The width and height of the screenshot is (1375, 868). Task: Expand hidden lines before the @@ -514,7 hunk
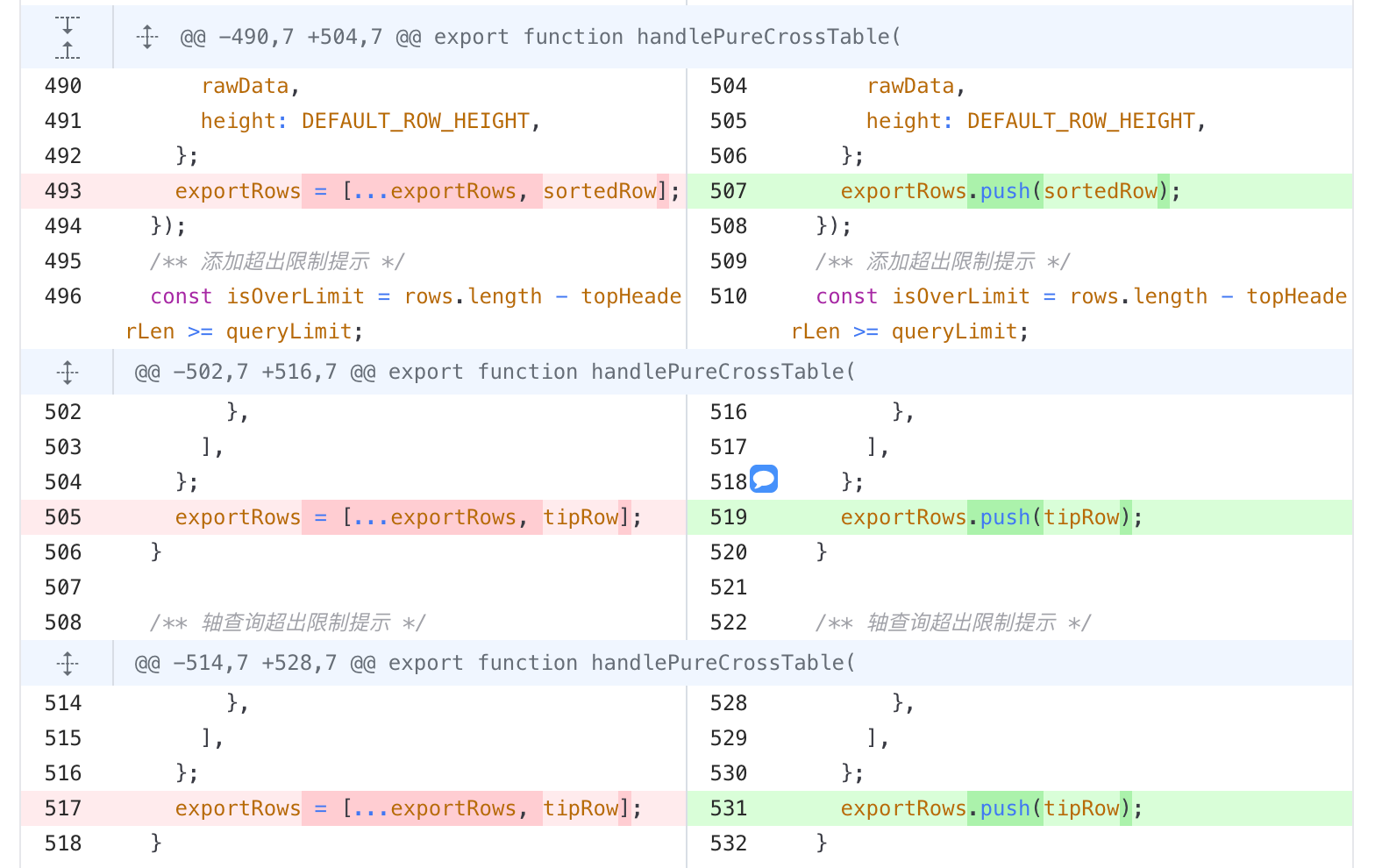pos(68,663)
